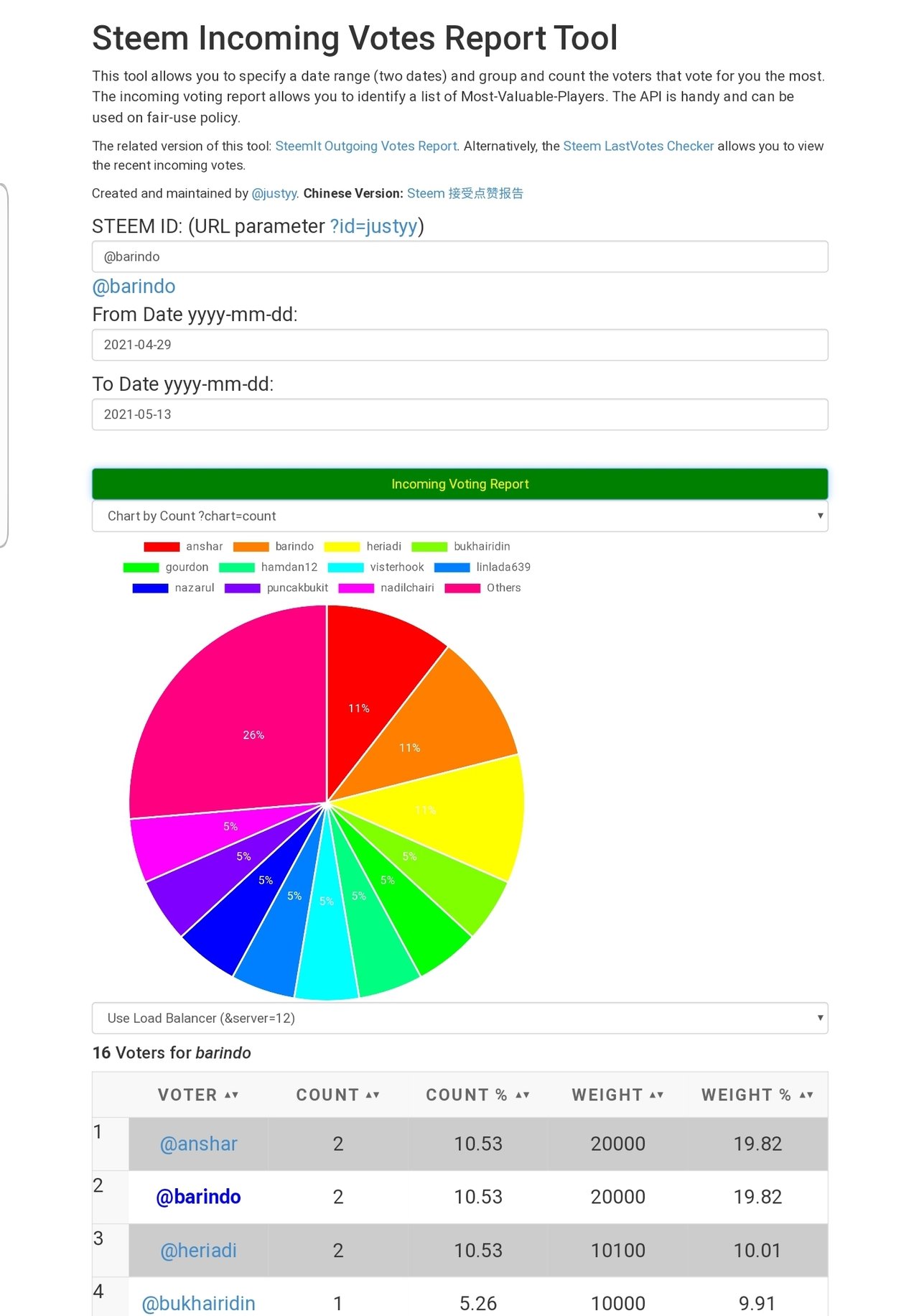Click the Incoming Voting Report button
The image size is (919, 1316).
(459, 484)
